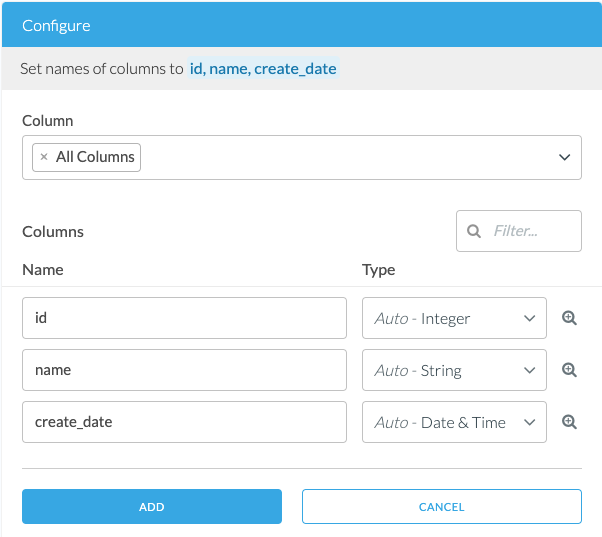The height and width of the screenshot is (537, 602).
Task: Click the id column name field
Action: tap(184, 318)
